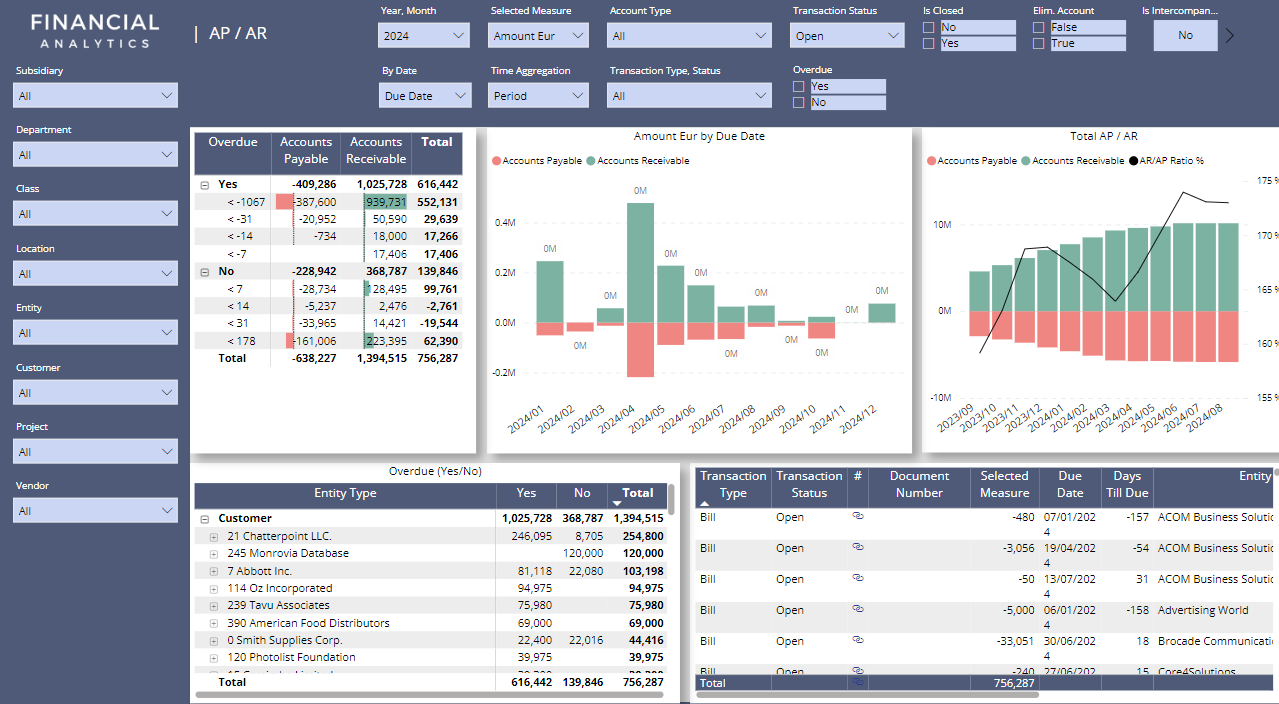Sort by the Days Till Due column header
1279x704 pixels.
(x=1127, y=484)
